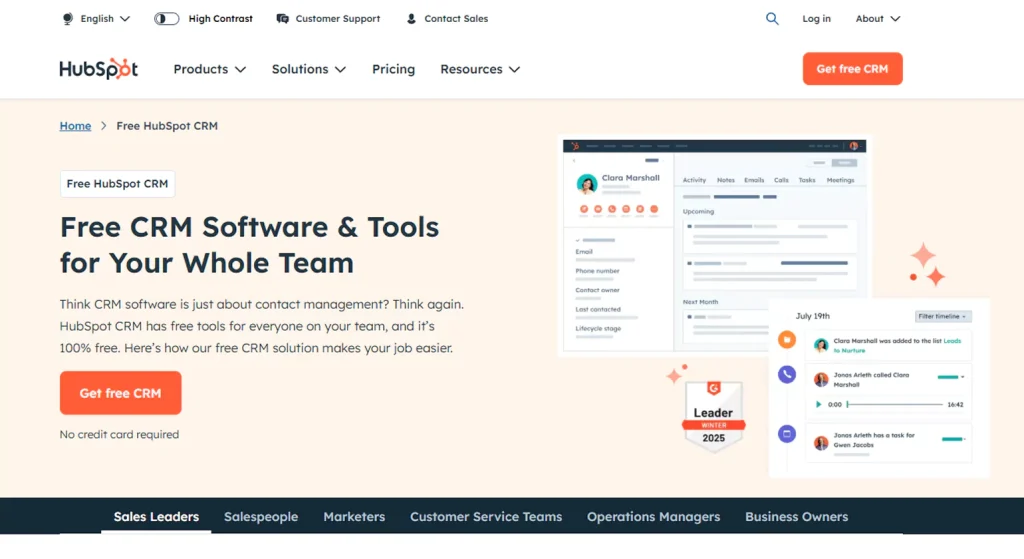Click the play icon on call recording
1024x559 pixels.
pyautogui.click(x=818, y=404)
